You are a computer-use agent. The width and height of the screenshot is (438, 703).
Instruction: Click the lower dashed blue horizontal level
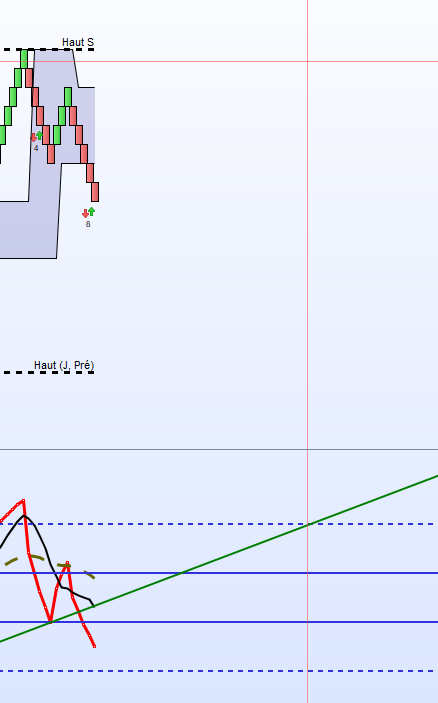(219, 671)
